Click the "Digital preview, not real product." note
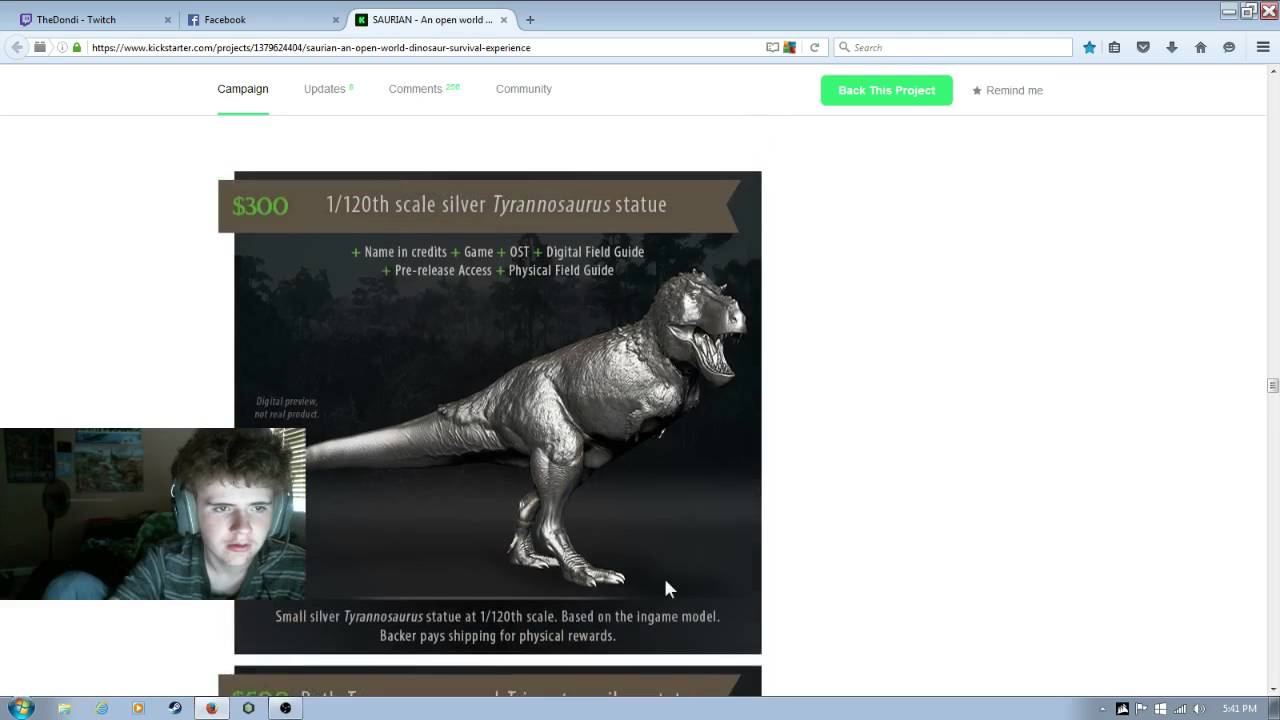The image size is (1280, 720). point(286,408)
